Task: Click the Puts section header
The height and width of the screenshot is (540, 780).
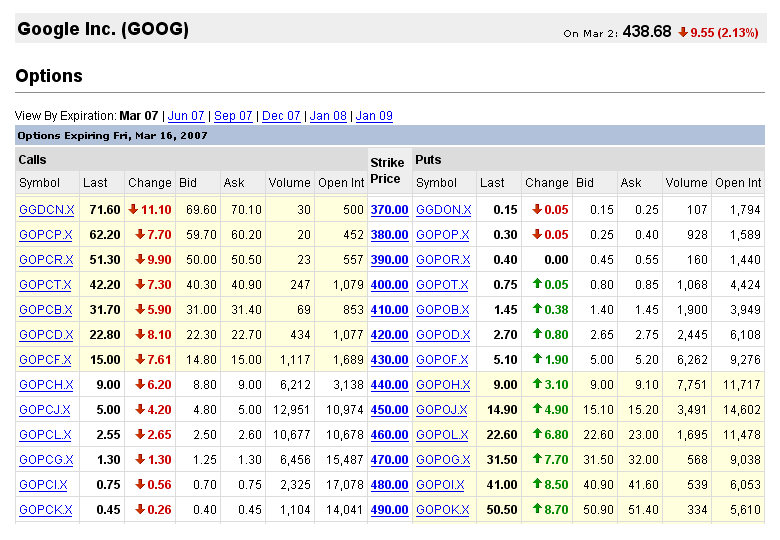Action: click(428, 160)
